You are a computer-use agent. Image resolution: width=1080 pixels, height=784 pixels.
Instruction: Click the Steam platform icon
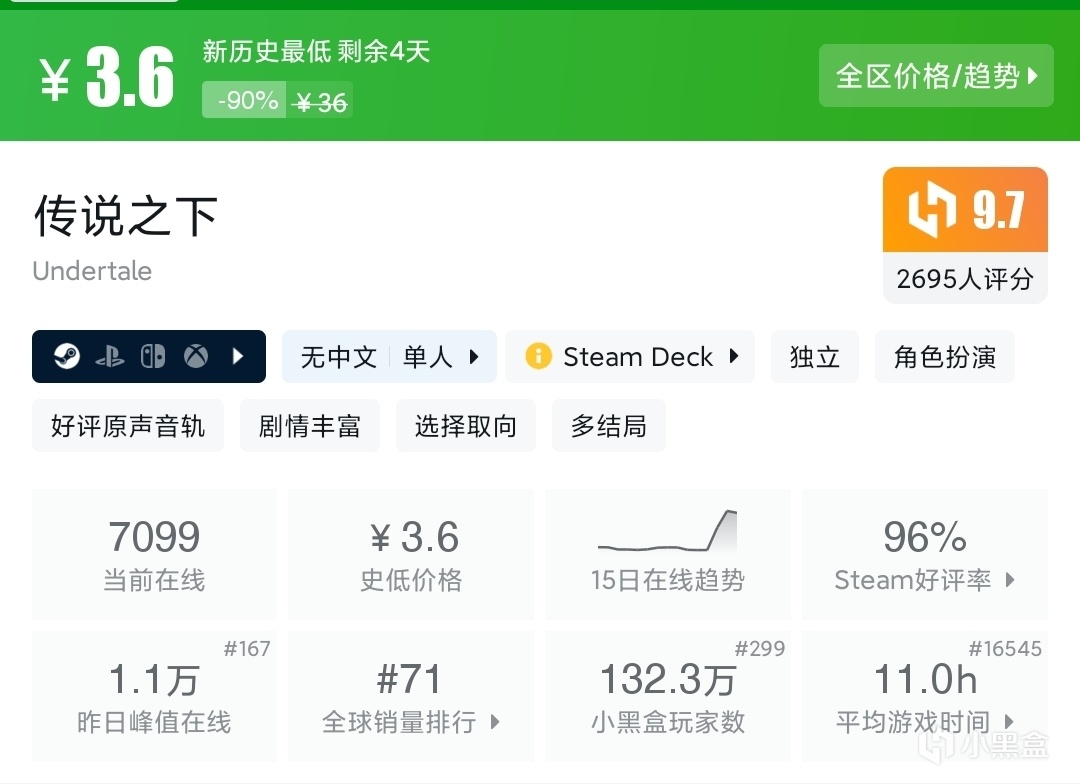[67, 357]
